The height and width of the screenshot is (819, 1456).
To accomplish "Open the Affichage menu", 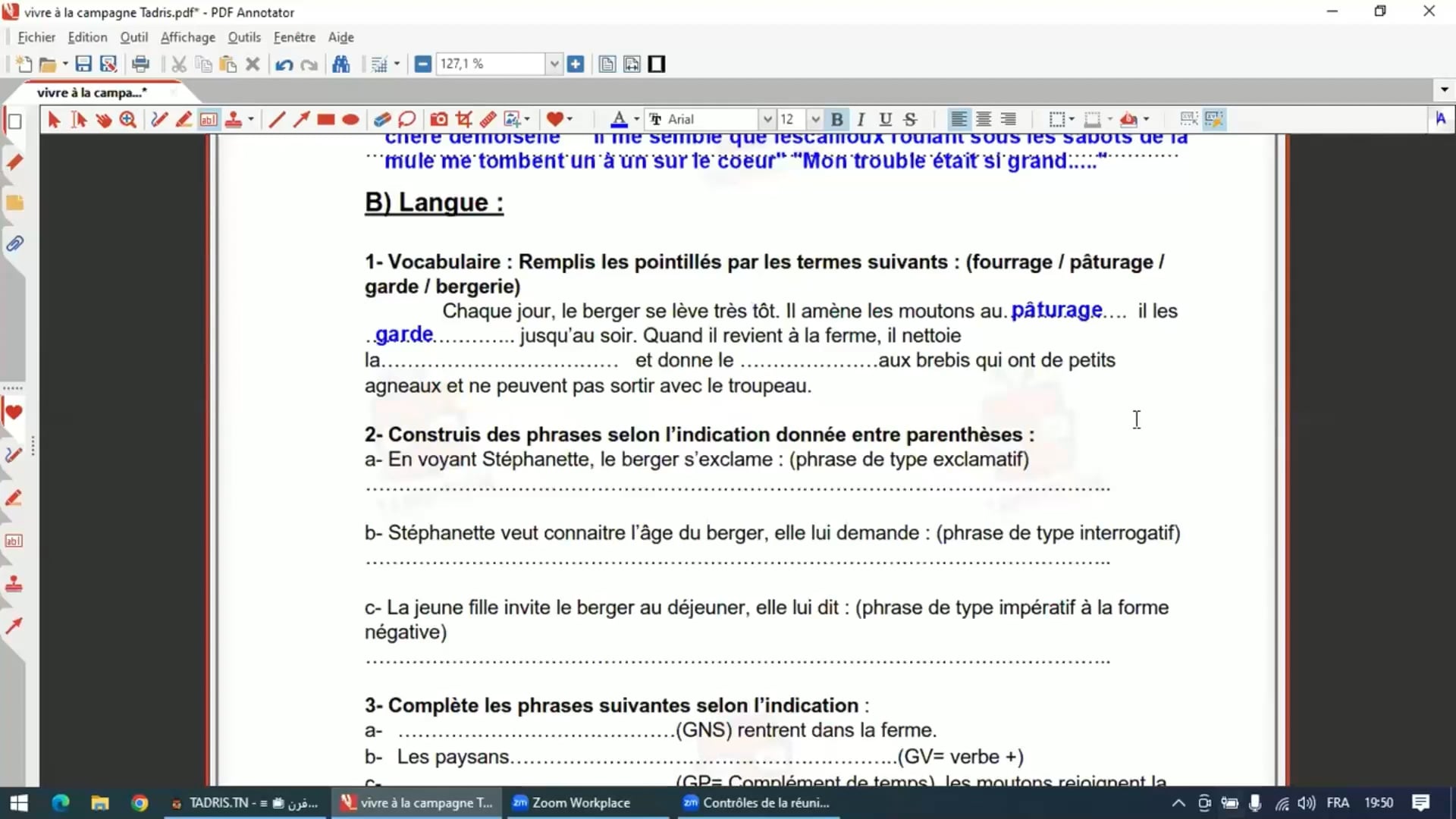I will (x=187, y=37).
